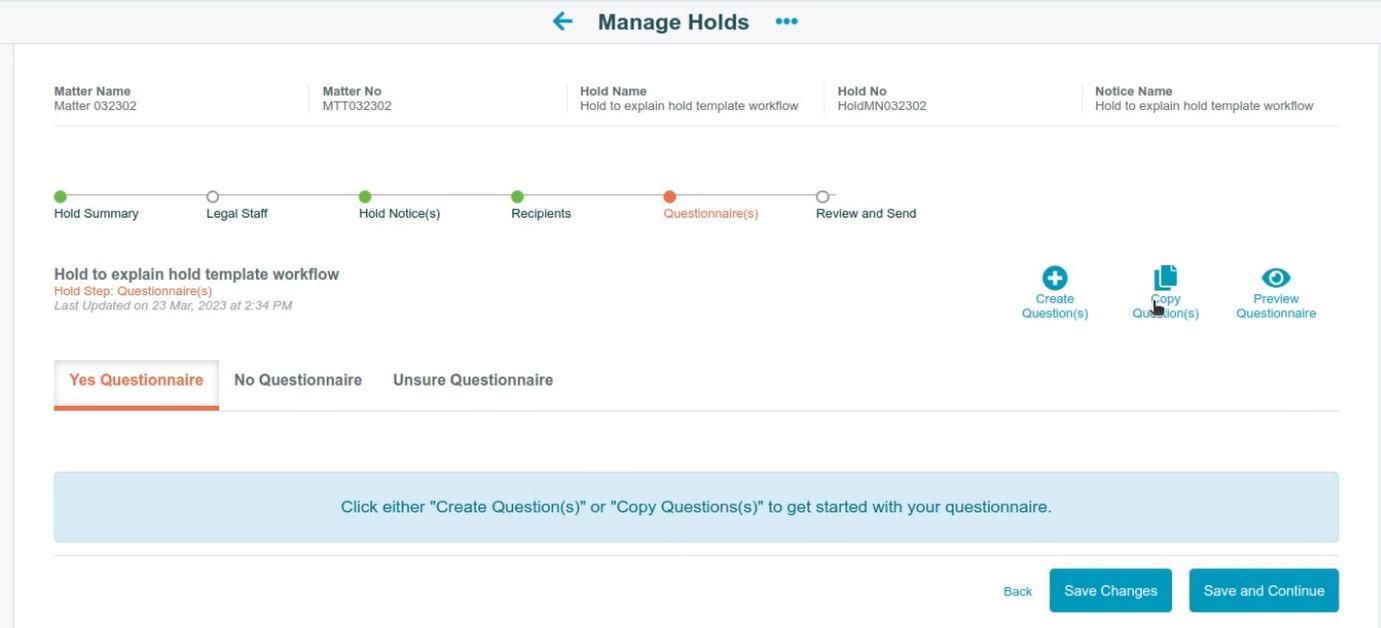Select the Questionnaire(s) step circle
Image resolution: width=1381 pixels, height=628 pixels.
(x=670, y=197)
